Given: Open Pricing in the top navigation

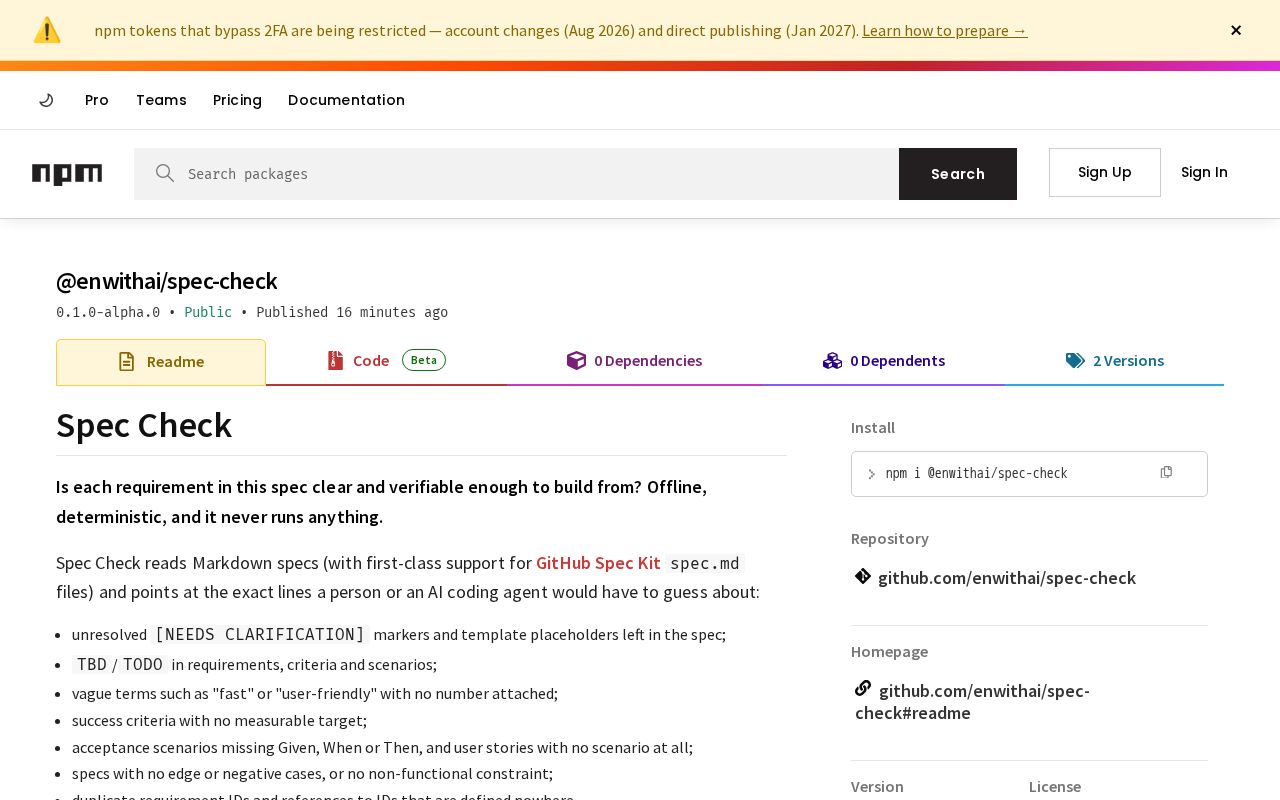Looking at the screenshot, I should tap(237, 100).
